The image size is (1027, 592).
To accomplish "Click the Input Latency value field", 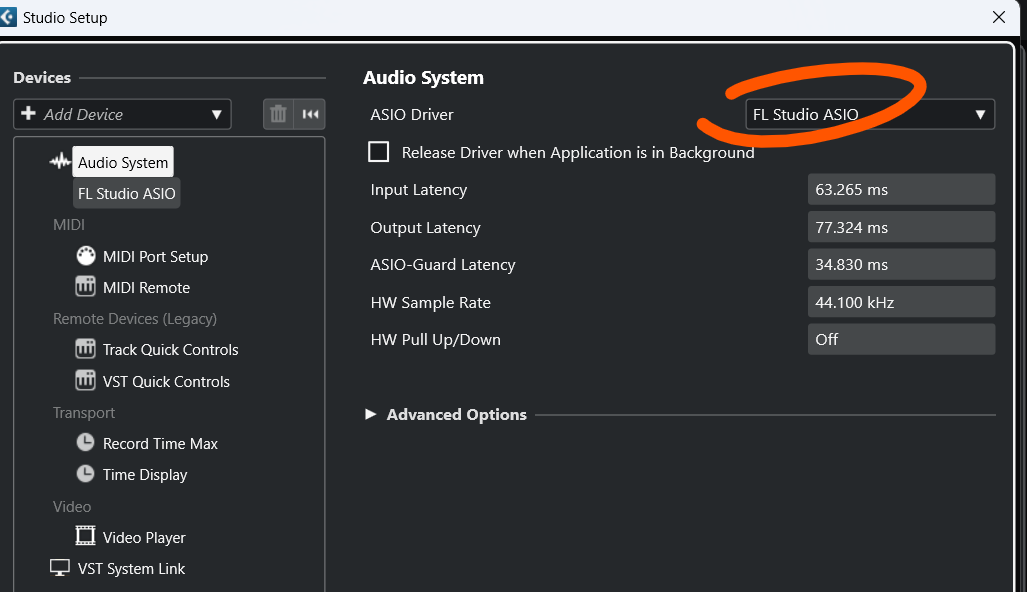I will click(901, 189).
